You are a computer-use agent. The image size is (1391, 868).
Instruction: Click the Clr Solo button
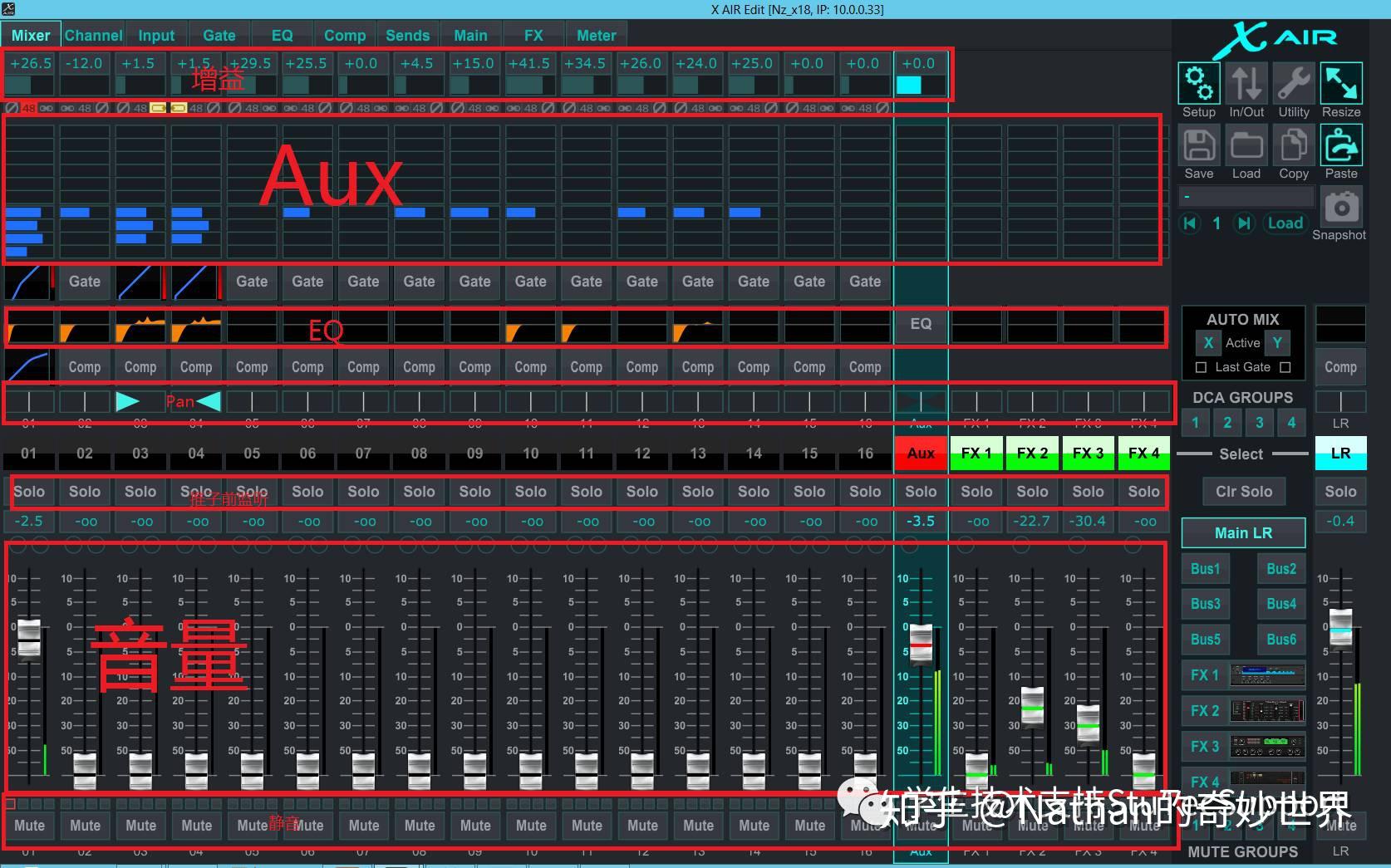pyautogui.click(x=1243, y=492)
